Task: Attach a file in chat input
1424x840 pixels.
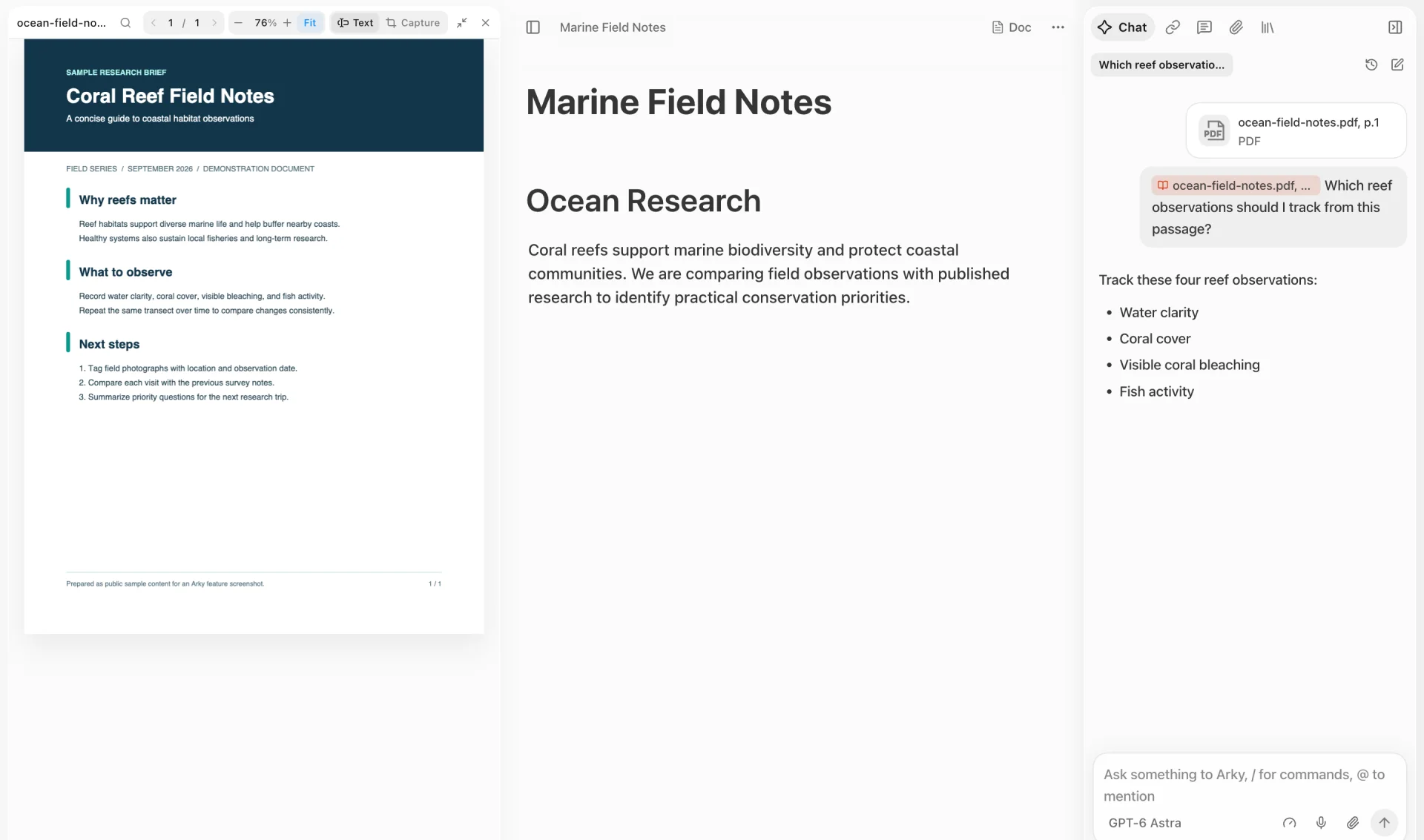Action: (x=1353, y=823)
